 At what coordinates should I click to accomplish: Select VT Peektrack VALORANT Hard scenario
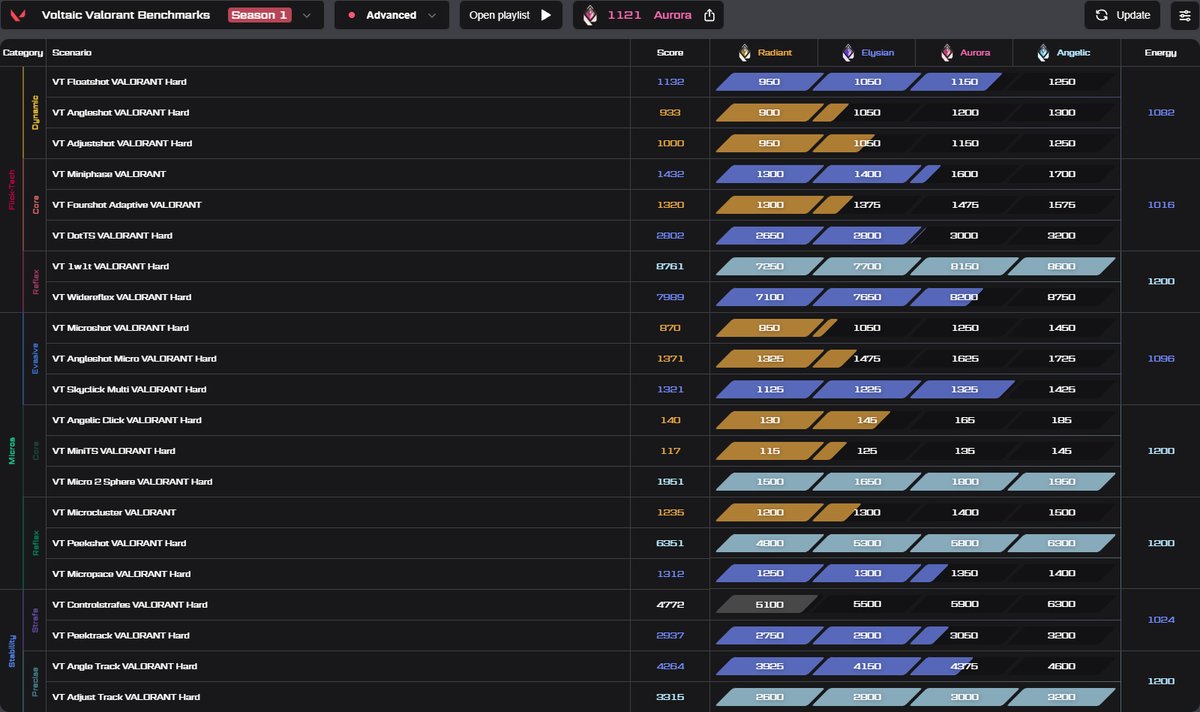(x=121, y=636)
